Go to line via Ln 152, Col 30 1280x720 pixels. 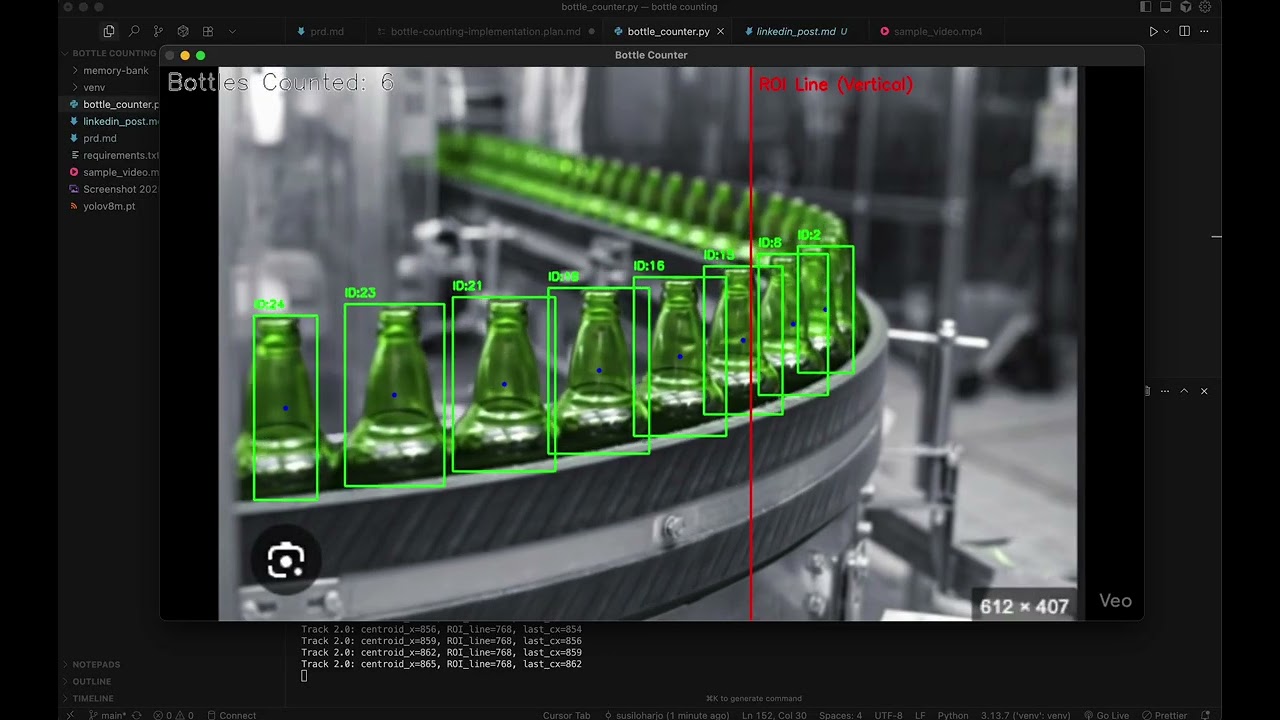point(775,715)
